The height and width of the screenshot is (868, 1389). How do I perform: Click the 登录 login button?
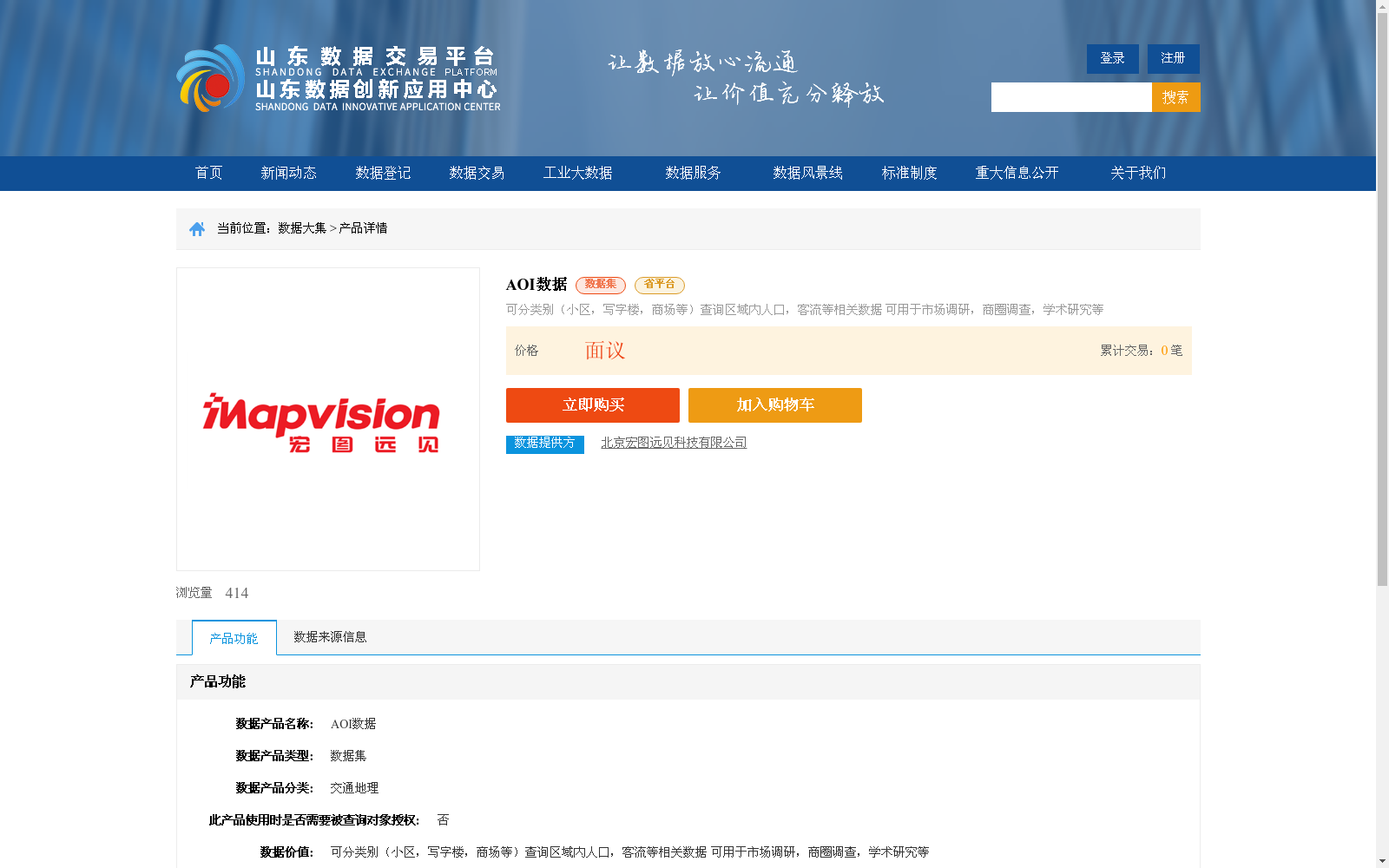(1113, 59)
